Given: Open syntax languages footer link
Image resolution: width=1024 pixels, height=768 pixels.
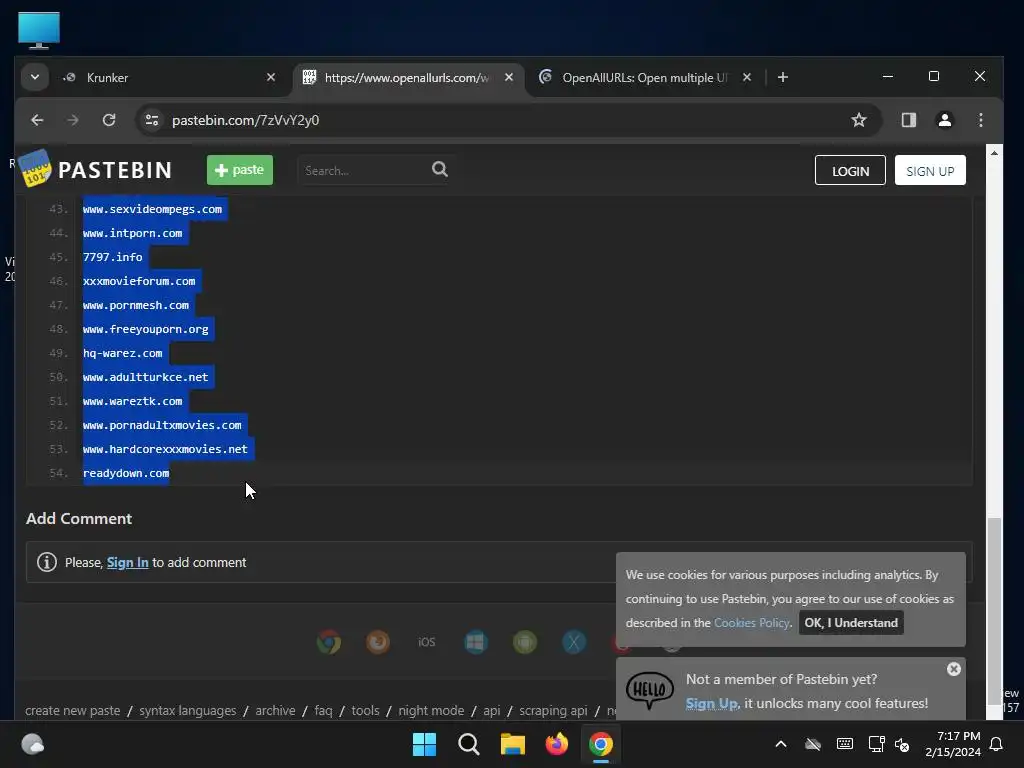Looking at the screenshot, I should [x=187, y=710].
